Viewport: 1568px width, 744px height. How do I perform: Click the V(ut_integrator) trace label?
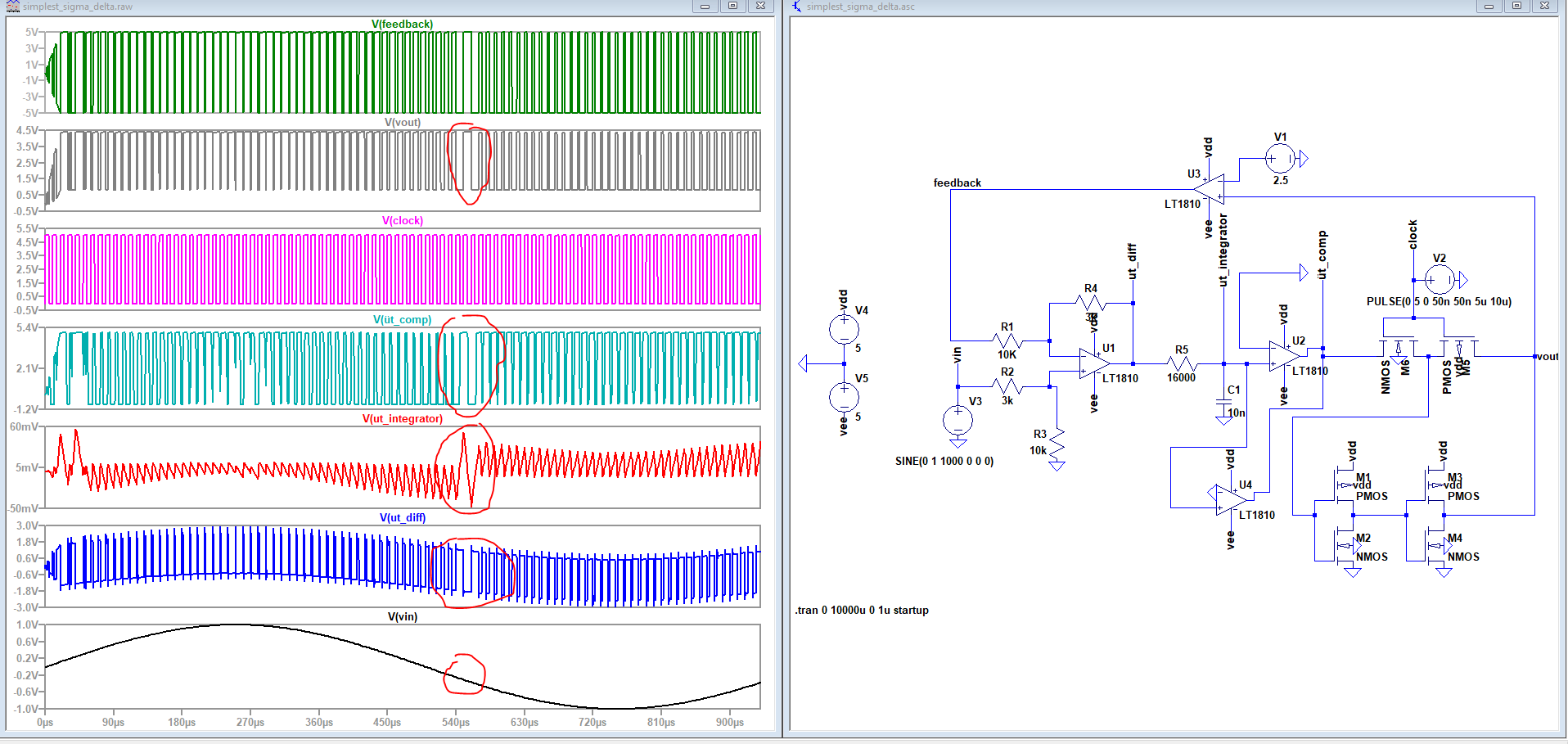point(402,418)
